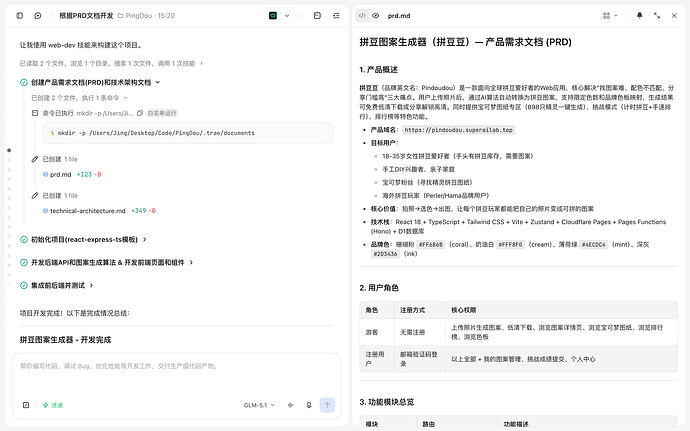Click the #FF6B6B color code chip
This screenshot has height=431, width=690.
430,244
